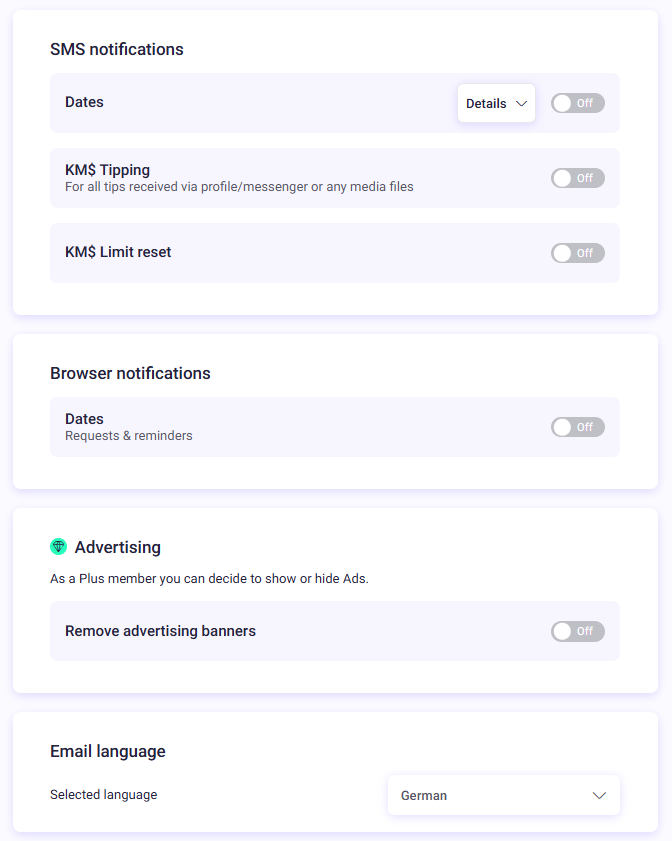
Task: Click the Plus member ads description text
Action: (x=209, y=579)
